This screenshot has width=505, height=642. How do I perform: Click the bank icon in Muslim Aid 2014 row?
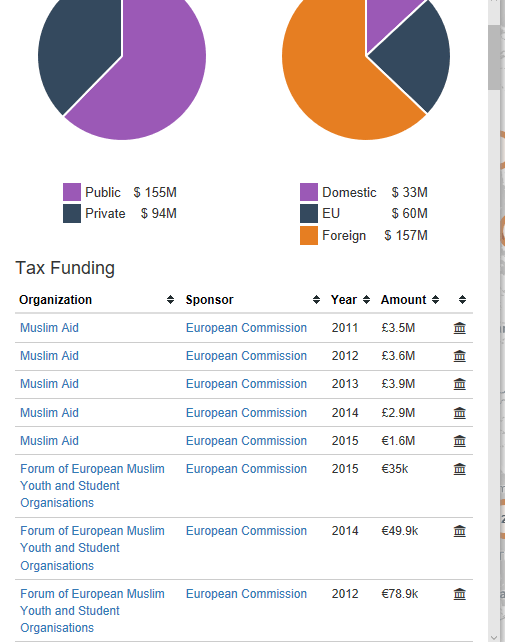460,413
